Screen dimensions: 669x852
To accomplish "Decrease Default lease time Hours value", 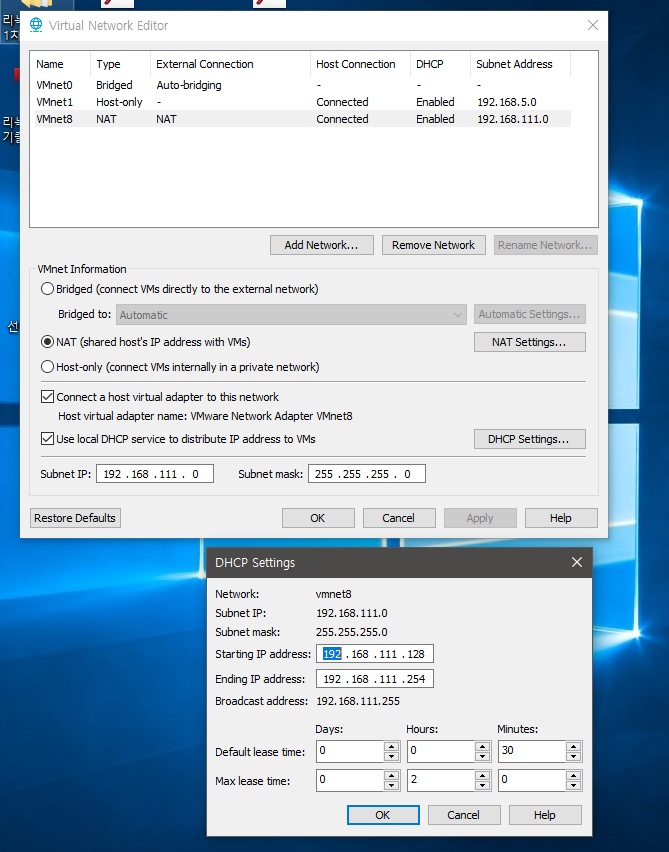I will tap(482, 756).
